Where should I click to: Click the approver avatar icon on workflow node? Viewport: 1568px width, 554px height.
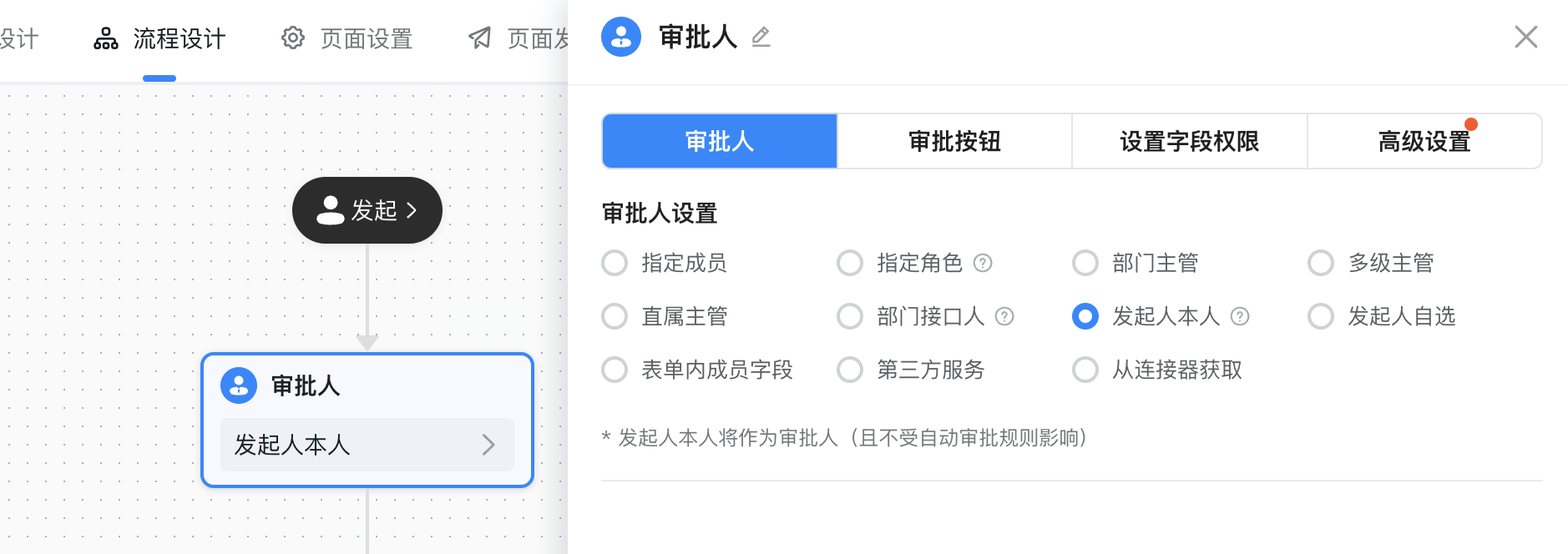[x=239, y=385]
